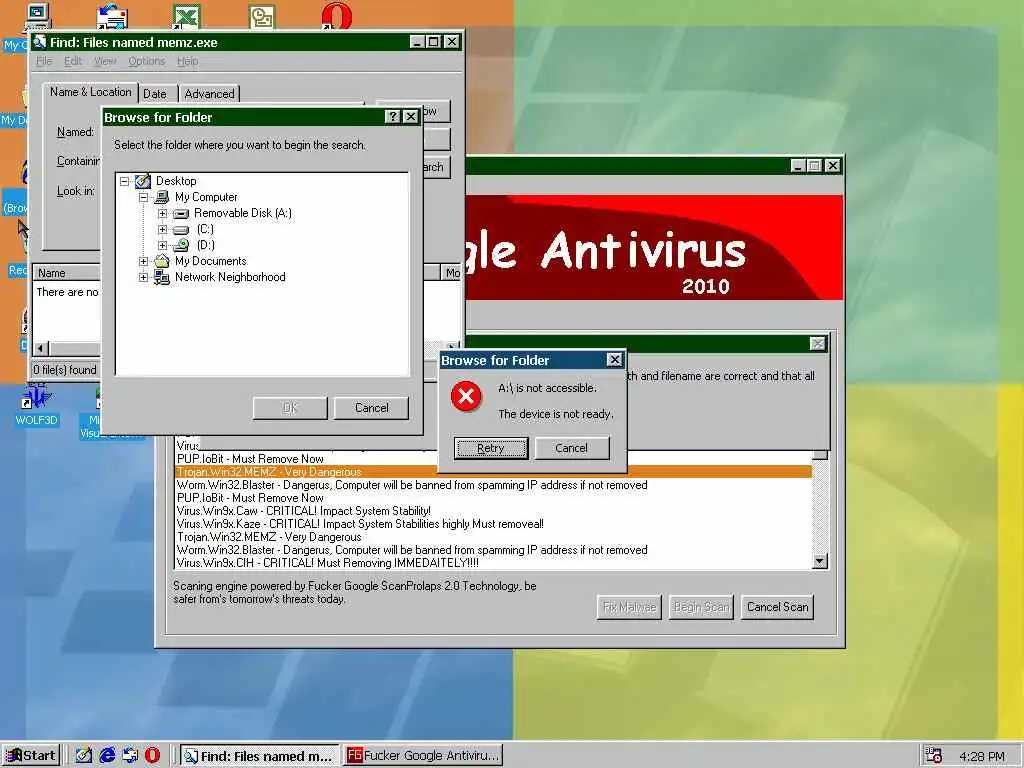Launch the Opera desktop shortcut
The image size is (1024, 768).
[336, 16]
